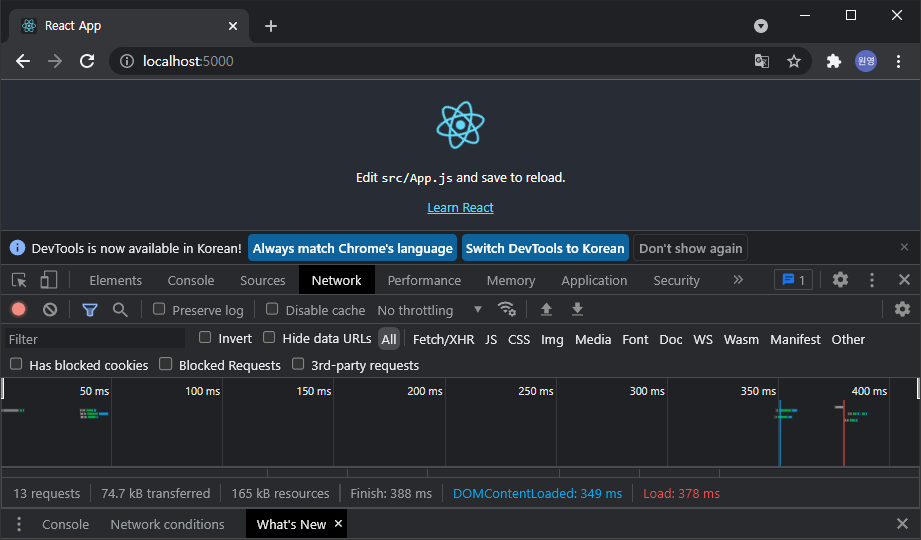Bookmark this page with star icon
This screenshot has height=540, width=921.
pyautogui.click(x=794, y=61)
